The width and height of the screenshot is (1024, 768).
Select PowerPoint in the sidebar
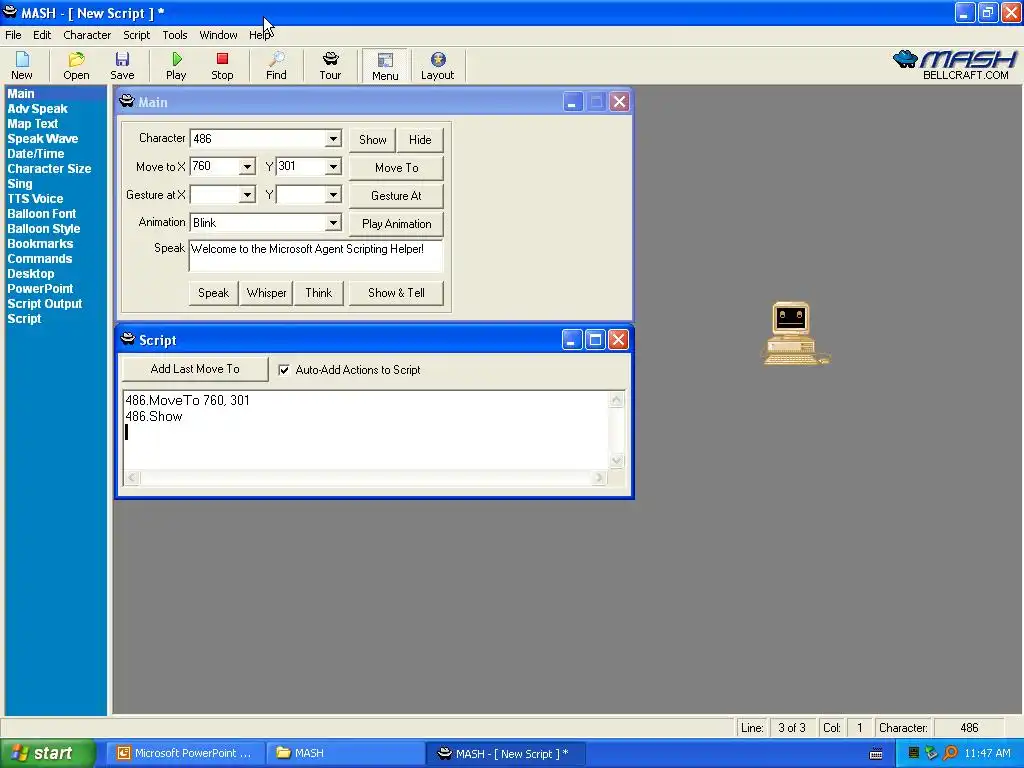[x=40, y=289]
